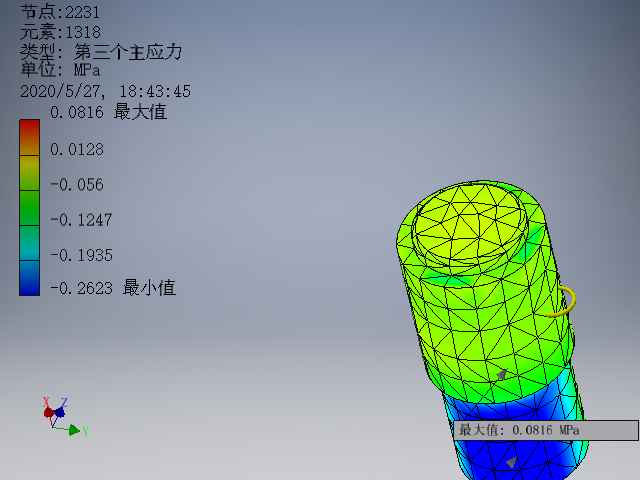
Task: Click the gray arrow marker on the green cylinder
Action: tap(502, 373)
